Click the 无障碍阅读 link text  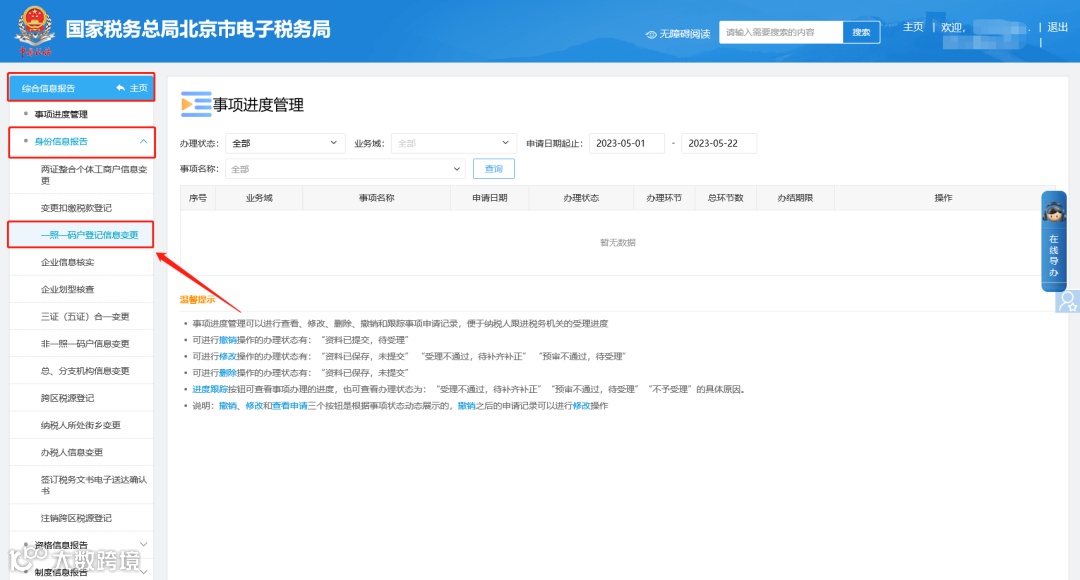(x=685, y=34)
